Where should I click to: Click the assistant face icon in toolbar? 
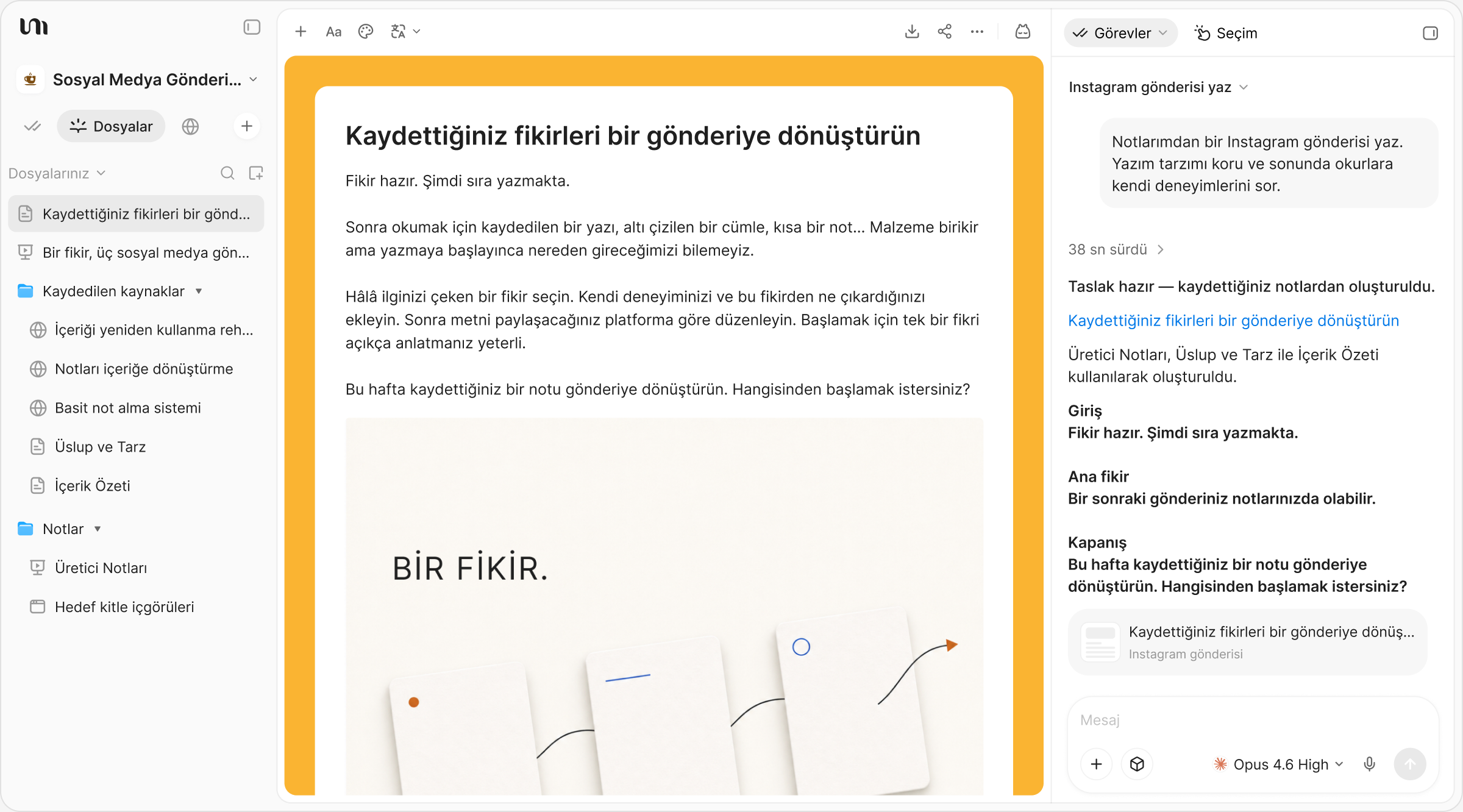point(1023,32)
